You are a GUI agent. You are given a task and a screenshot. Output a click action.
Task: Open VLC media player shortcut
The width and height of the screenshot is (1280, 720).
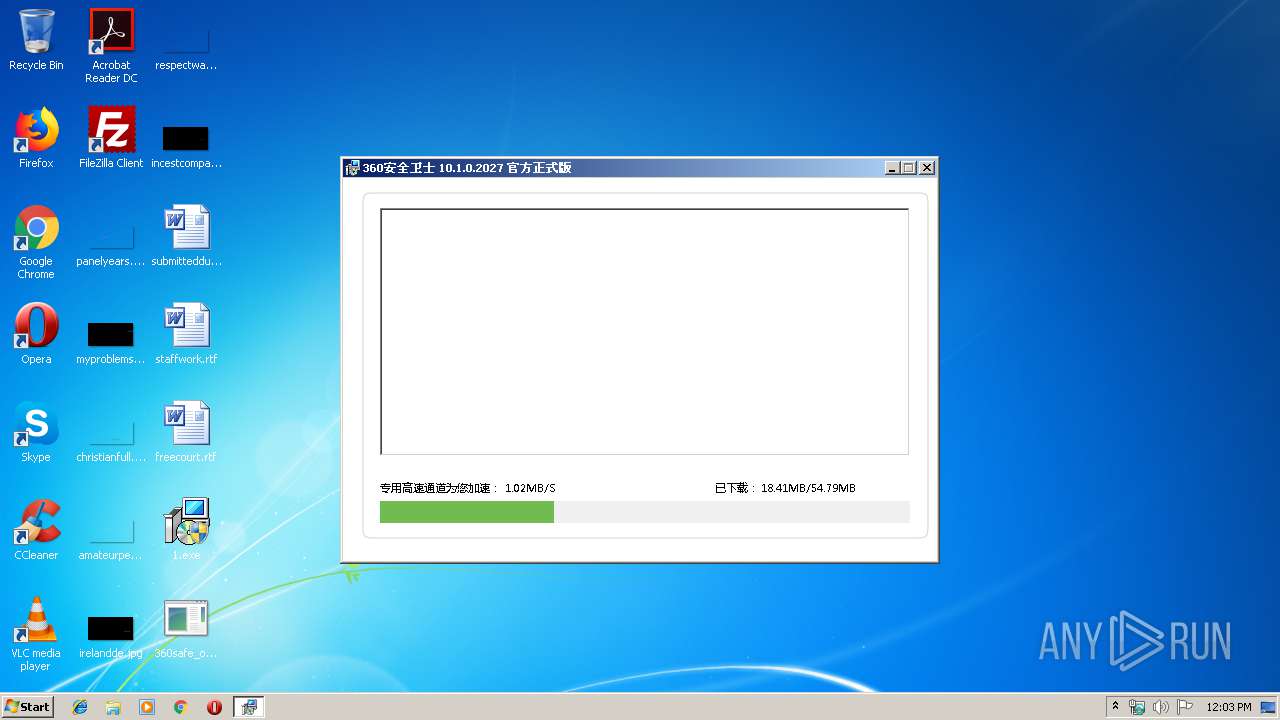click(x=36, y=635)
